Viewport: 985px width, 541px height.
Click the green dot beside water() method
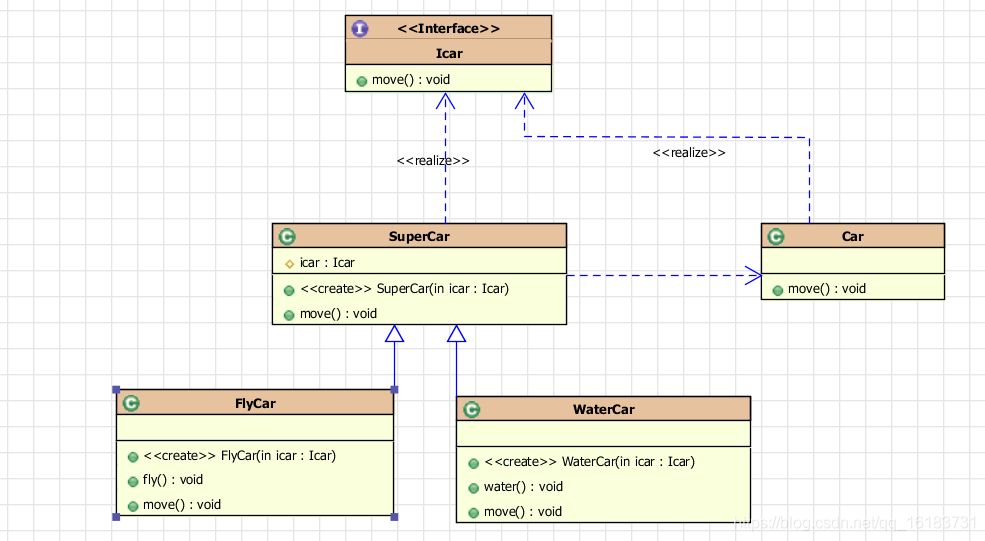(x=474, y=488)
